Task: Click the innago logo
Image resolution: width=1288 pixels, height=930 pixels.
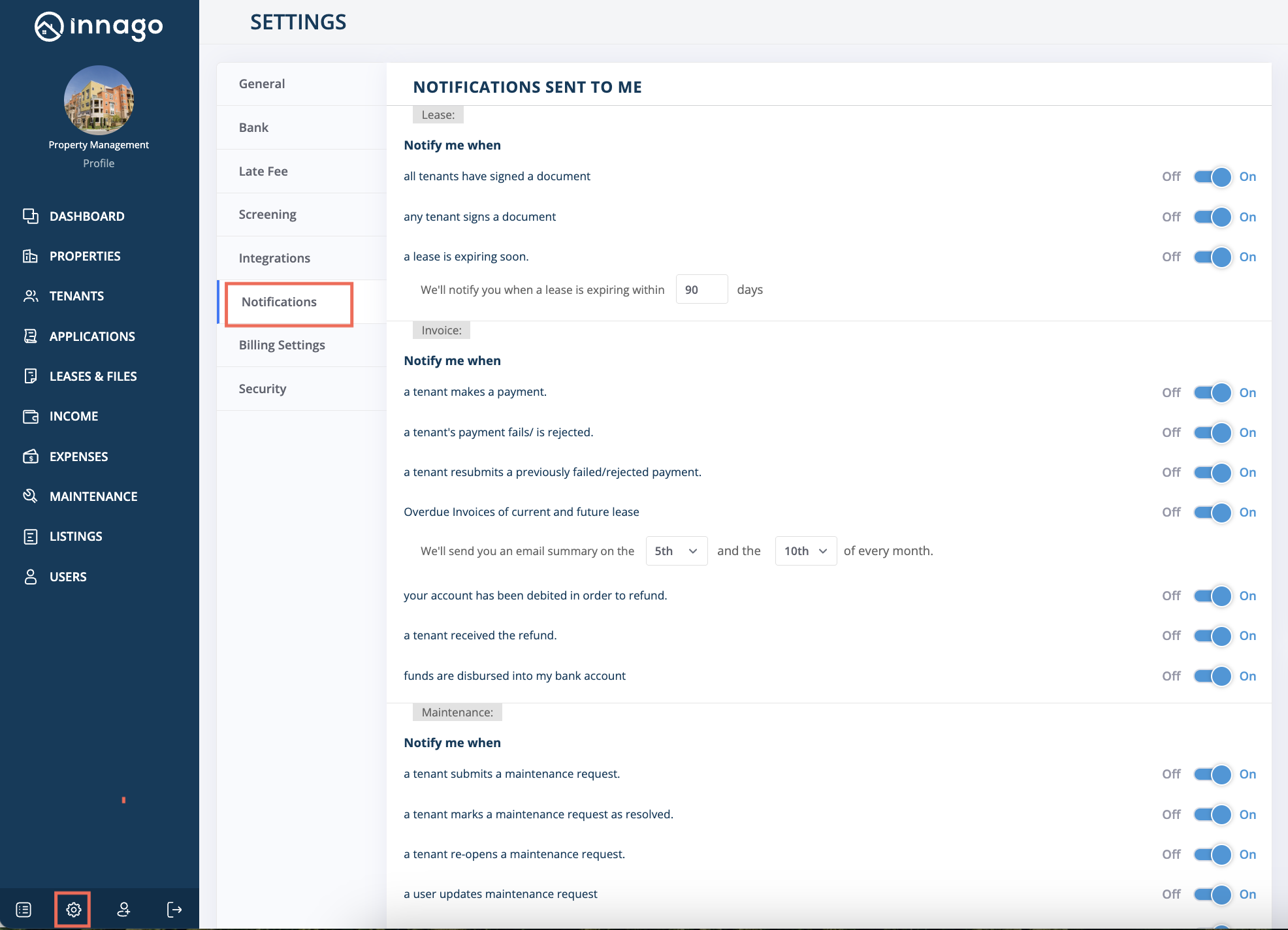Action: [x=99, y=26]
